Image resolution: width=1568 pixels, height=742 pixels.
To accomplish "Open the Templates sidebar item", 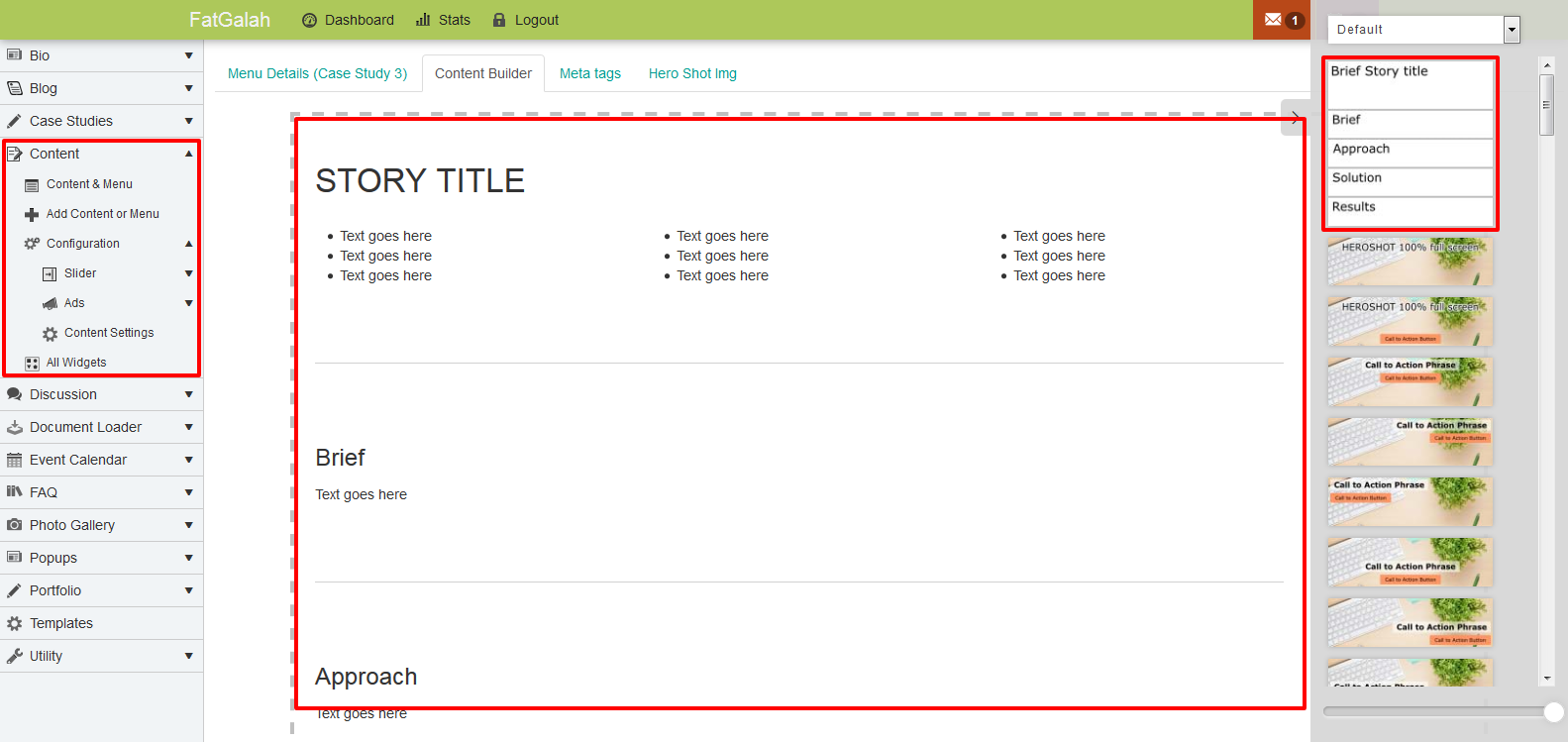I will 102,623.
